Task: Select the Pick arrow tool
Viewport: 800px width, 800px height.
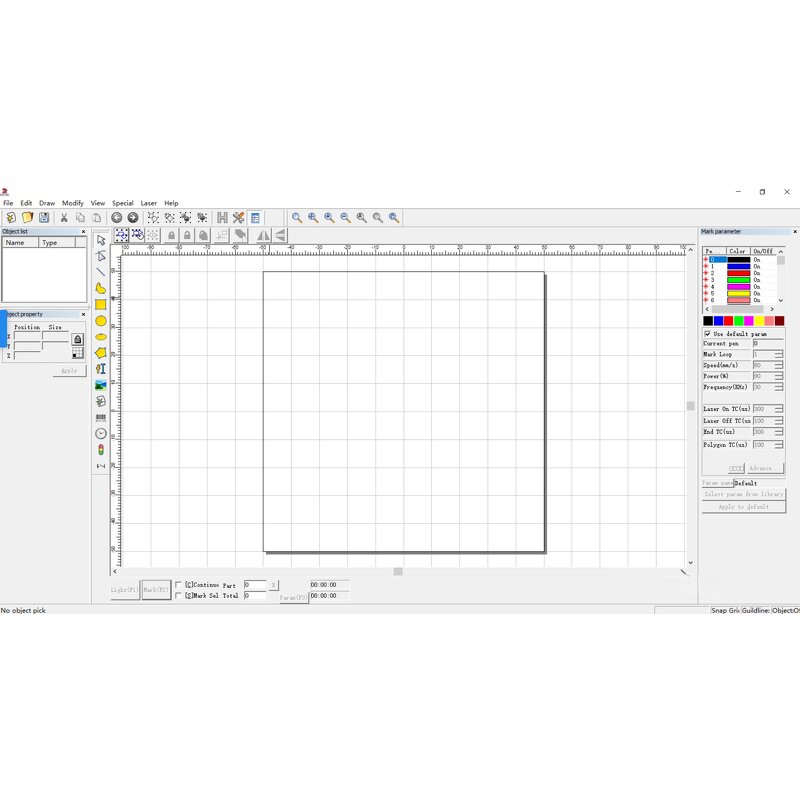Action: 101,240
